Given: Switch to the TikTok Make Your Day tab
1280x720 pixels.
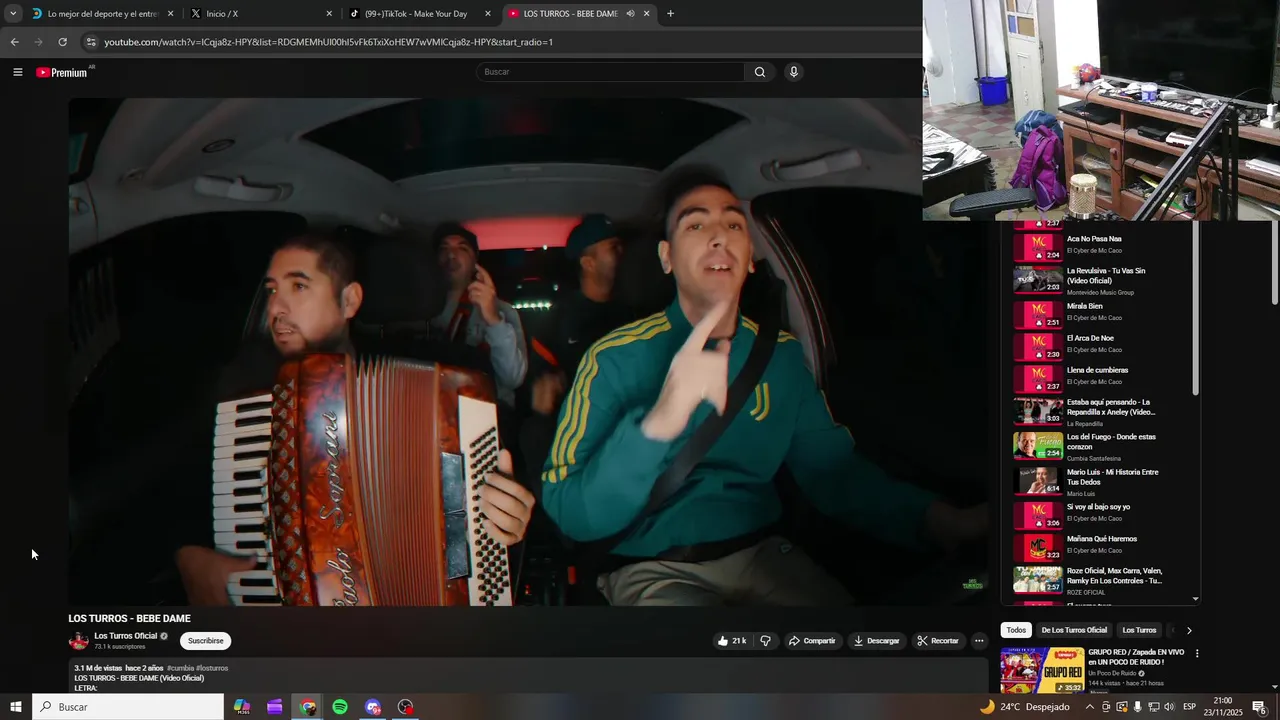Looking at the screenshot, I should point(420,14).
